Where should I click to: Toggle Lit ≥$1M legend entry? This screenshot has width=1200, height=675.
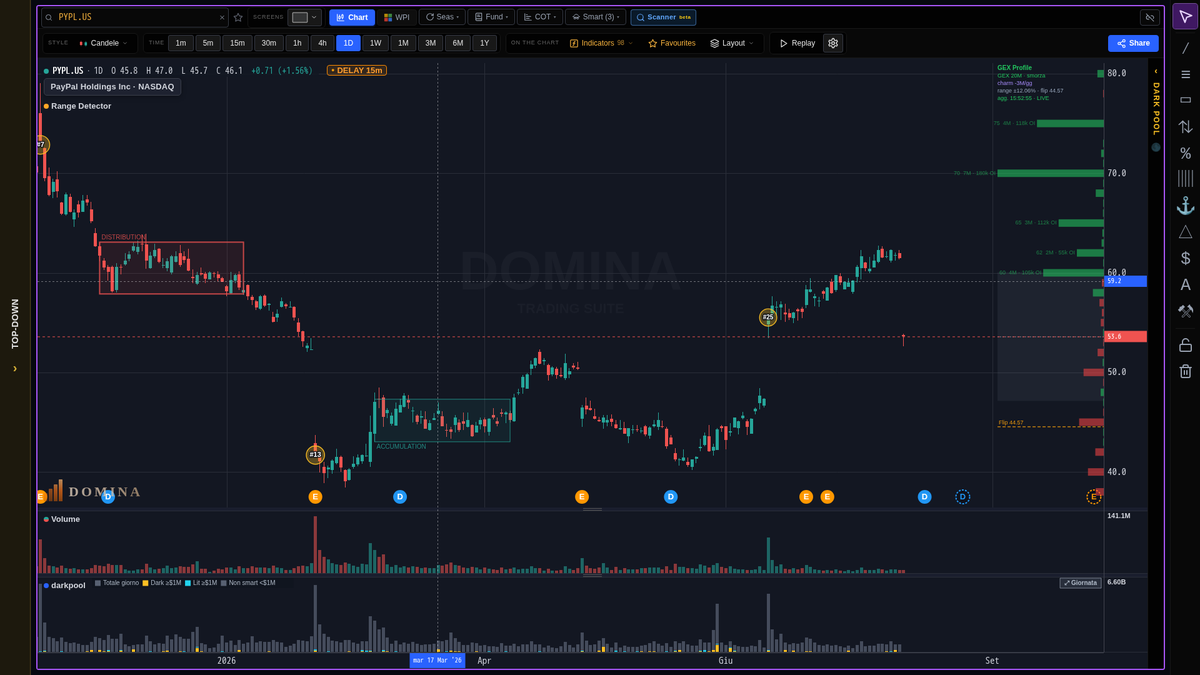tap(201, 582)
